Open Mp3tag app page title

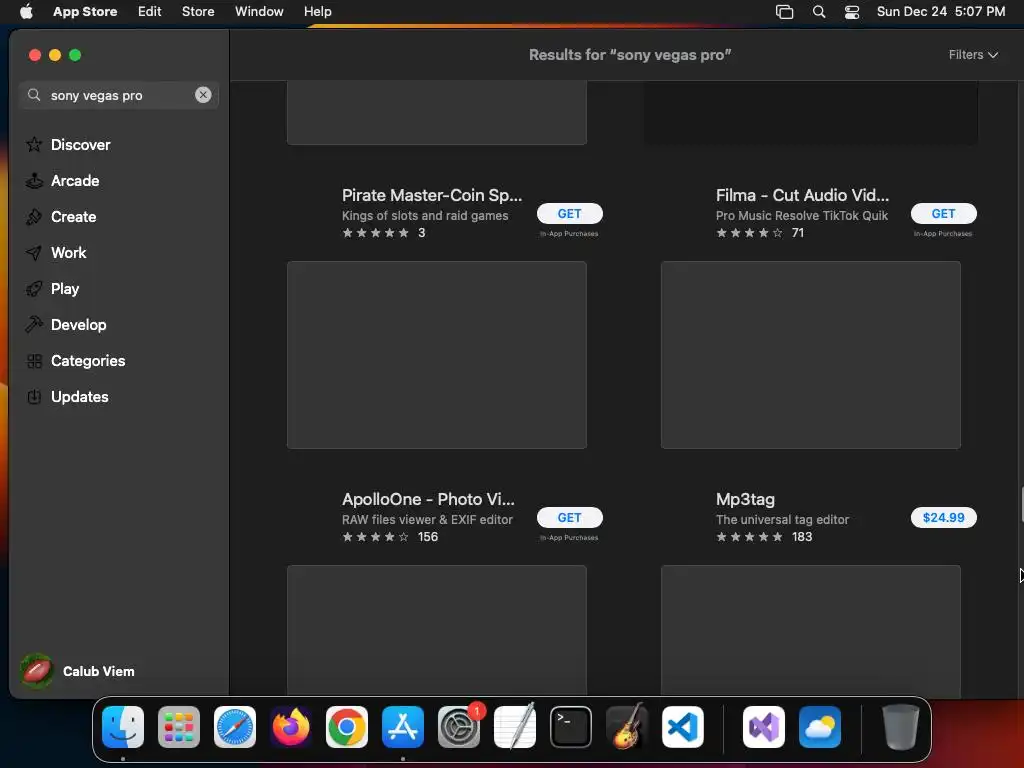[745, 499]
